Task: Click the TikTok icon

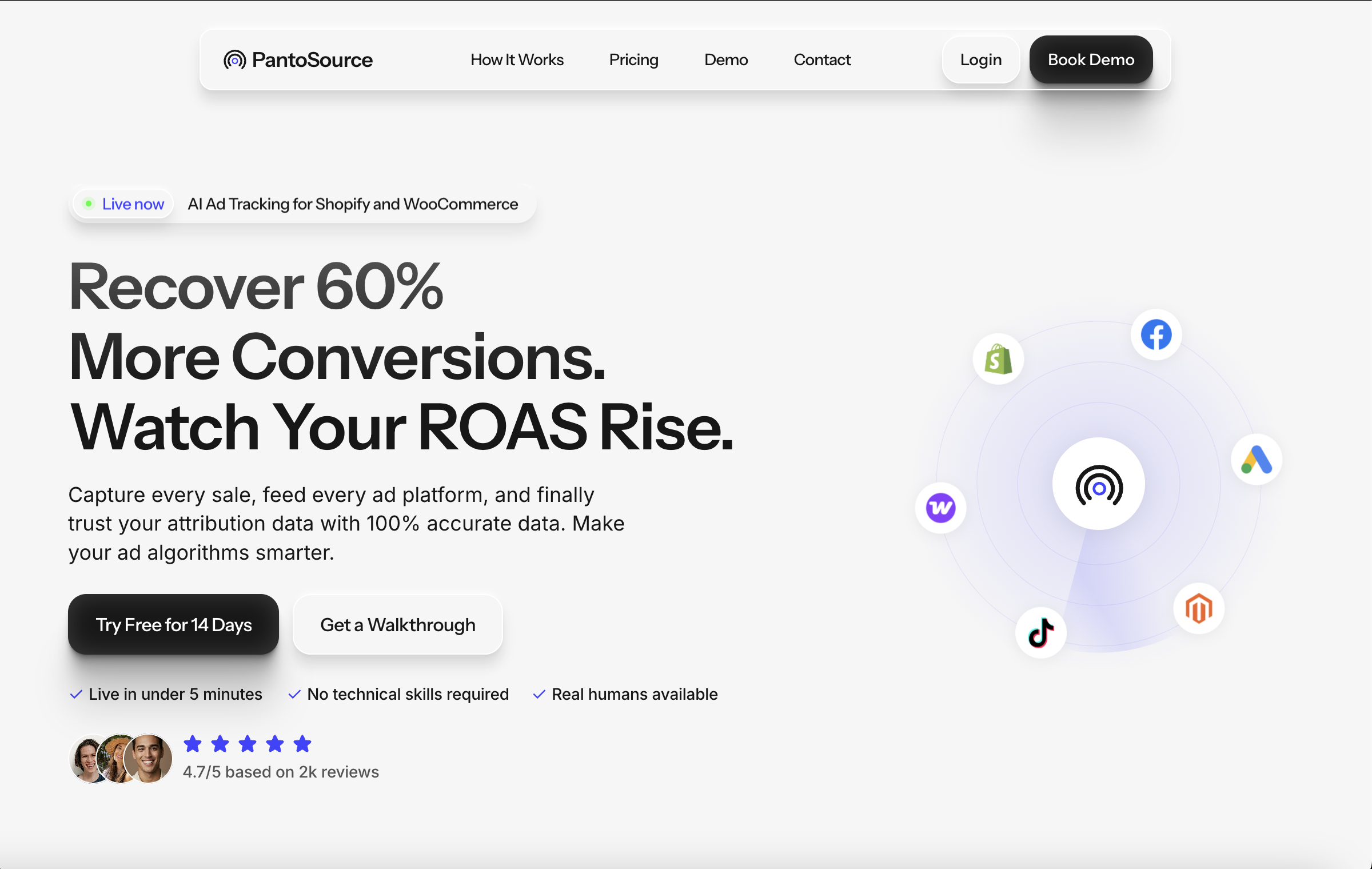Action: pyautogui.click(x=1040, y=633)
